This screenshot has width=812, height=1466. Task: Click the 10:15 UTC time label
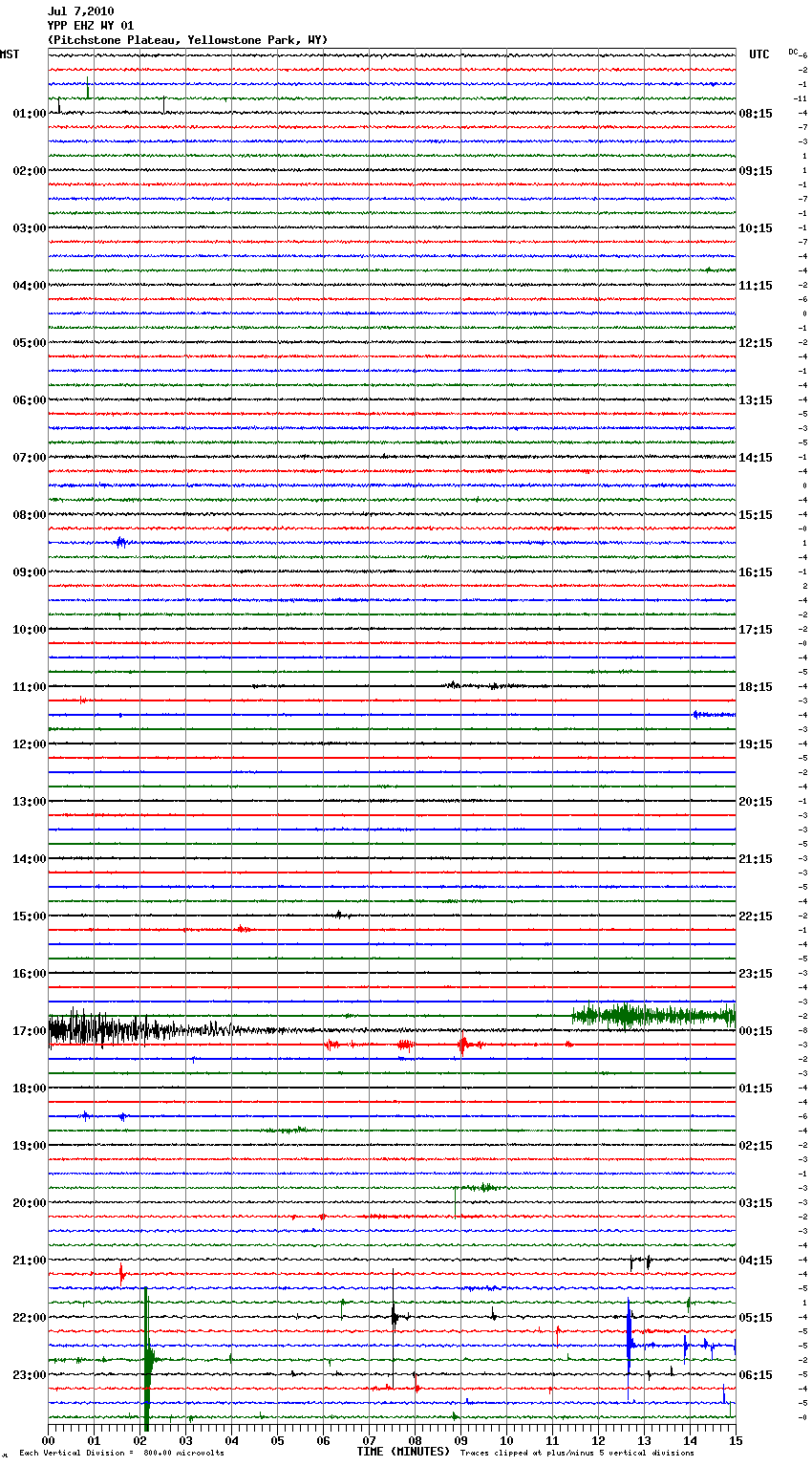coord(756,228)
